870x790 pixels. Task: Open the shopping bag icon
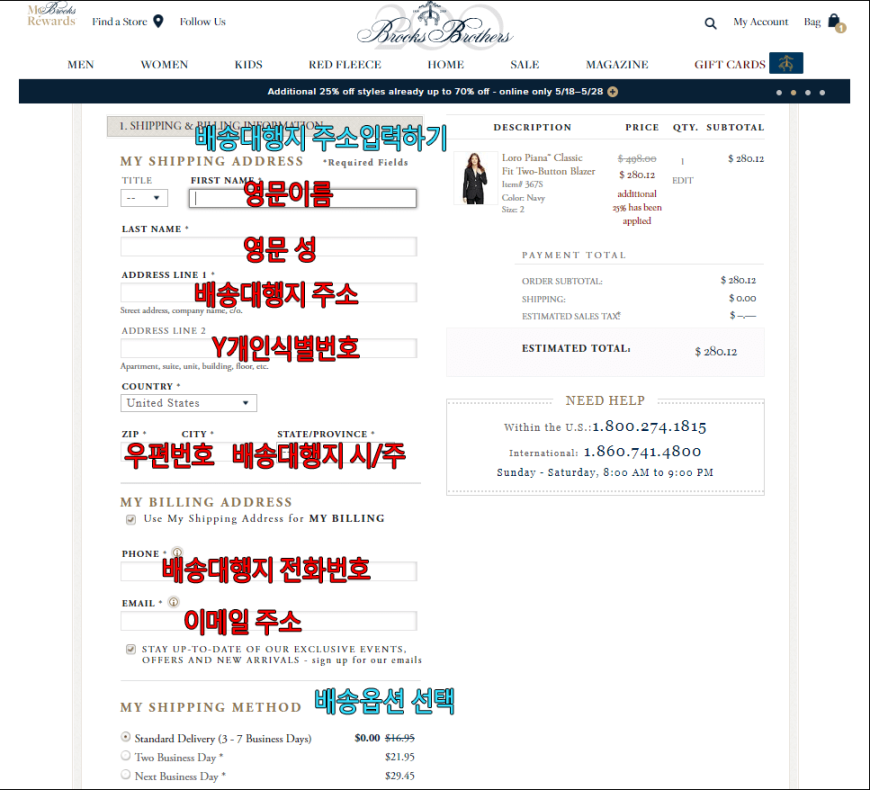point(836,23)
